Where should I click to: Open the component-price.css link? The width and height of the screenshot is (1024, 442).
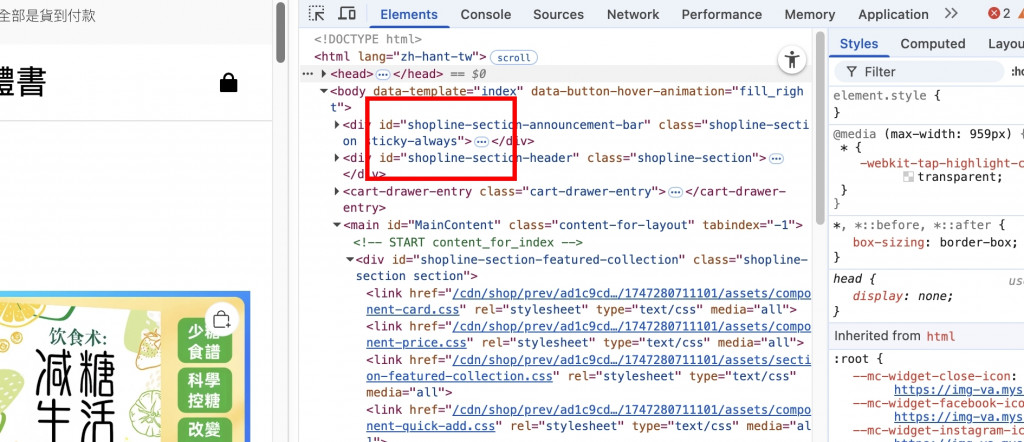tap(588, 334)
